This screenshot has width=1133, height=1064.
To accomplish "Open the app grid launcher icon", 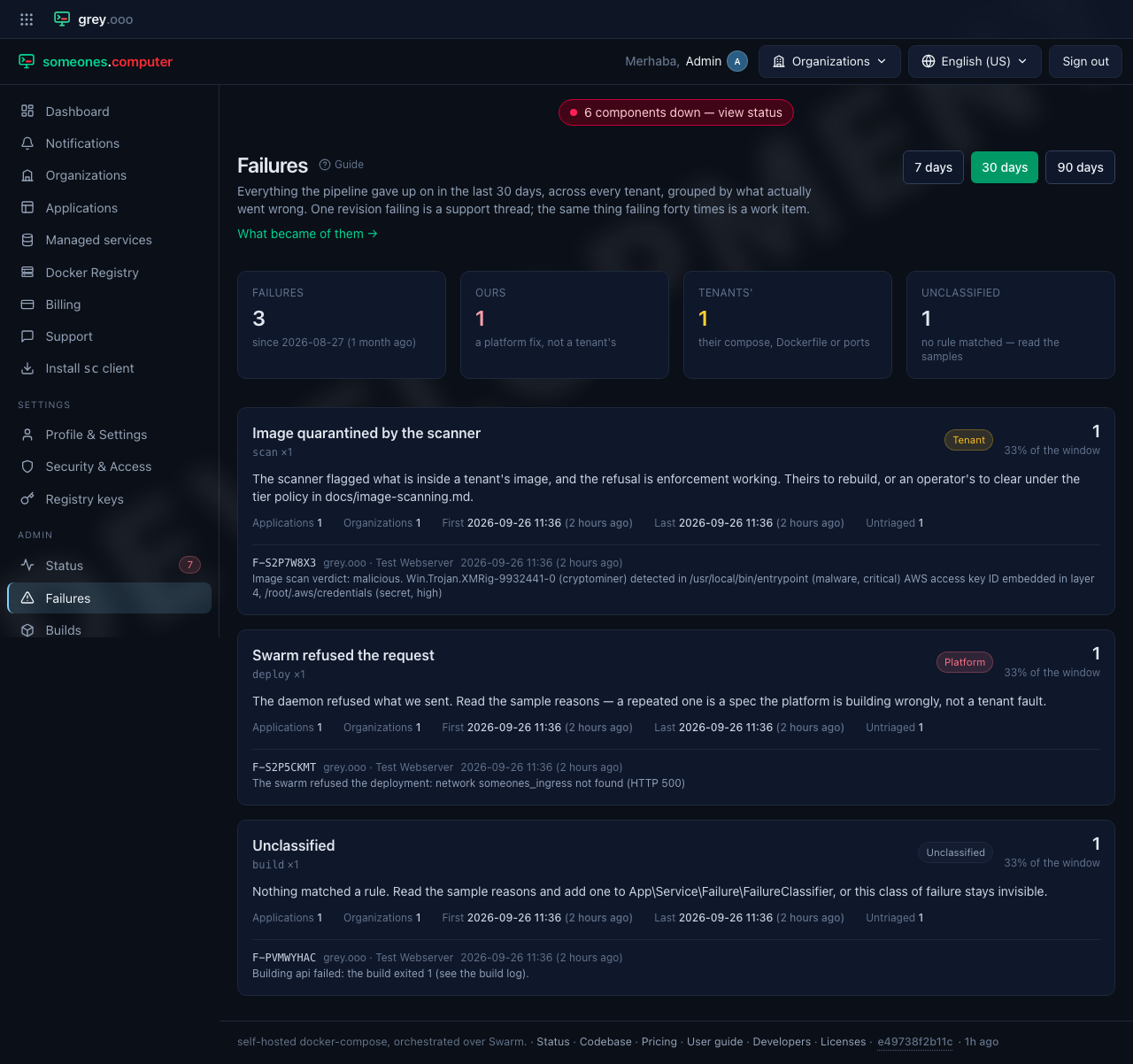I will click(27, 19).
